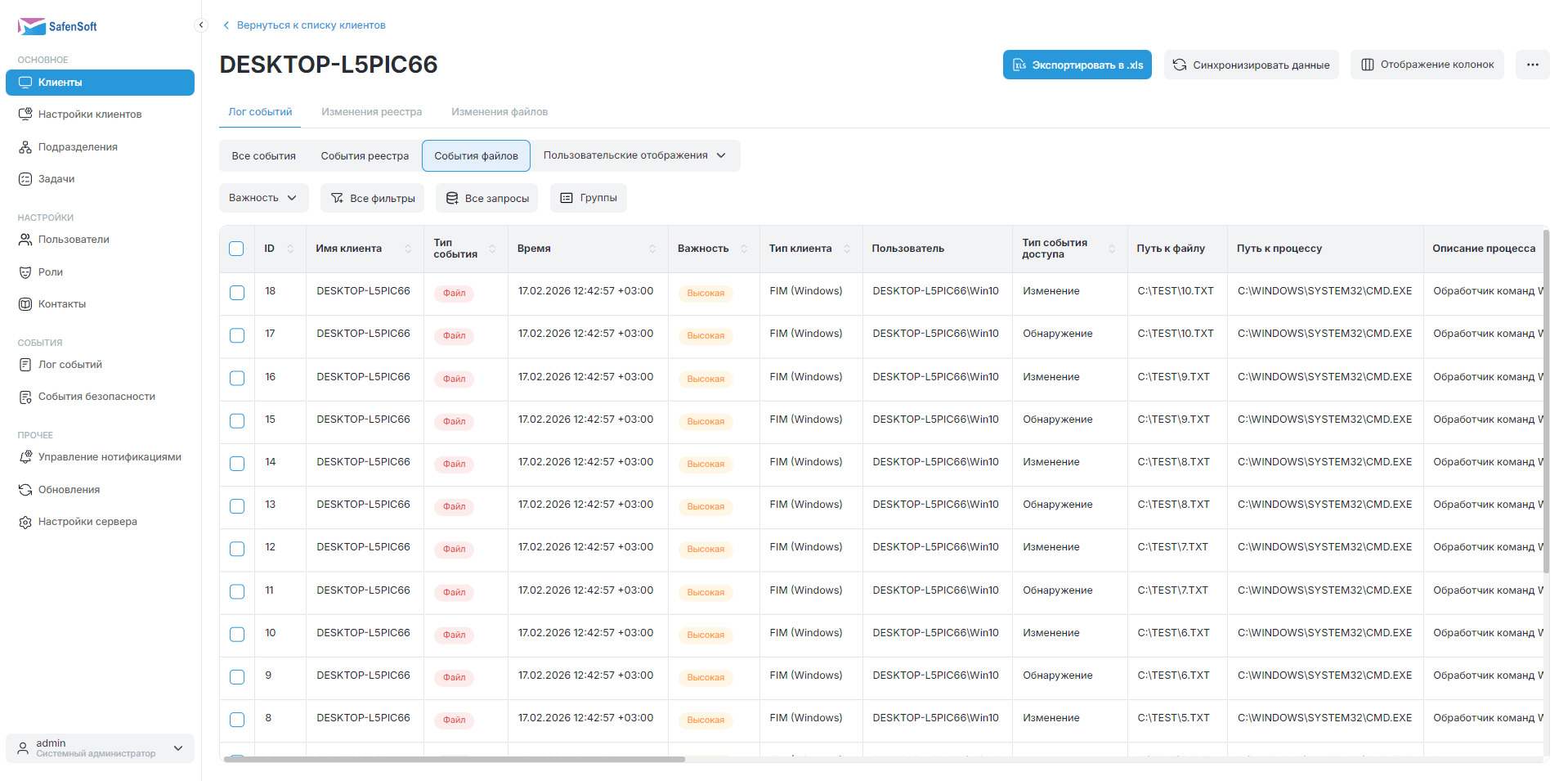
Task: Open Настройки сервера gear icon
Action: 25,522
